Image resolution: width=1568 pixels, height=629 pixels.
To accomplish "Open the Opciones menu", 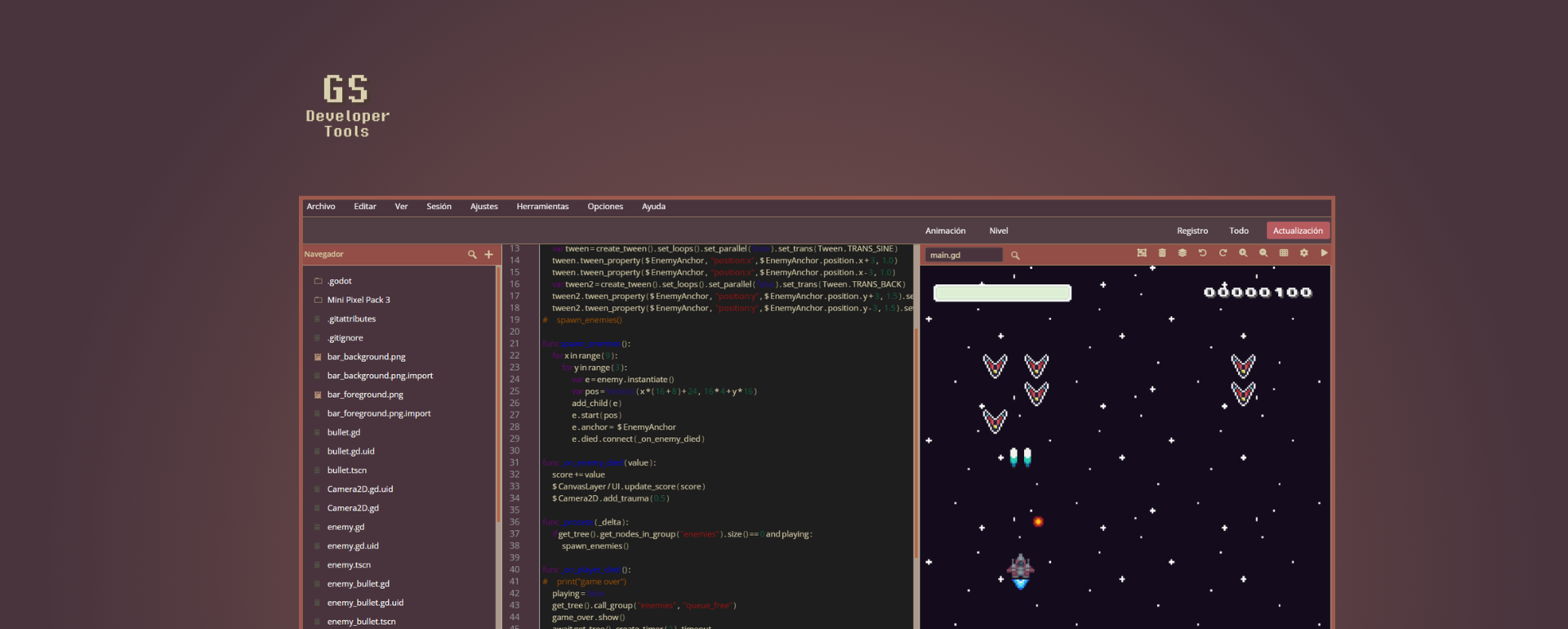I will click(605, 207).
